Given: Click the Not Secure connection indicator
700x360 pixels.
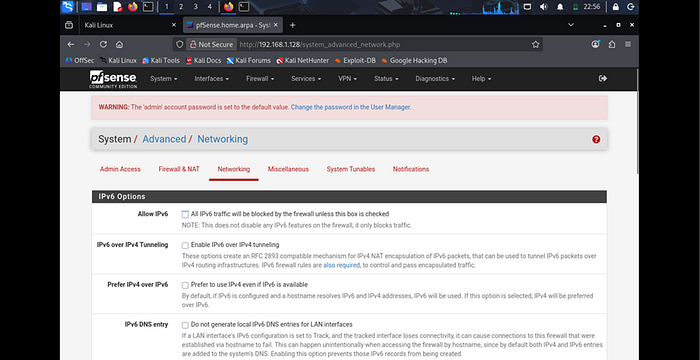Looking at the screenshot, I should [211, 44].
